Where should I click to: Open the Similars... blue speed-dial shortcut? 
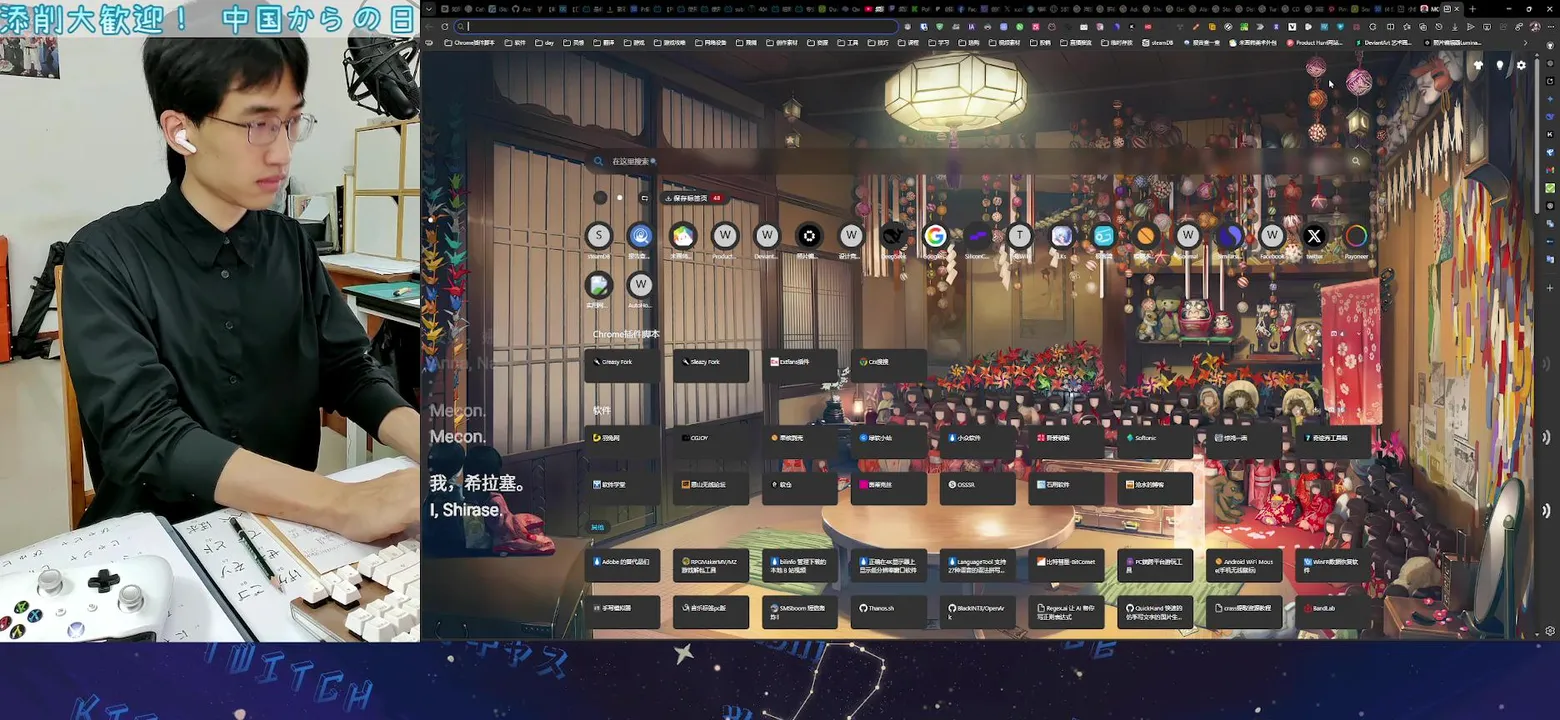pyautogui.click(x=1230, y=236)
